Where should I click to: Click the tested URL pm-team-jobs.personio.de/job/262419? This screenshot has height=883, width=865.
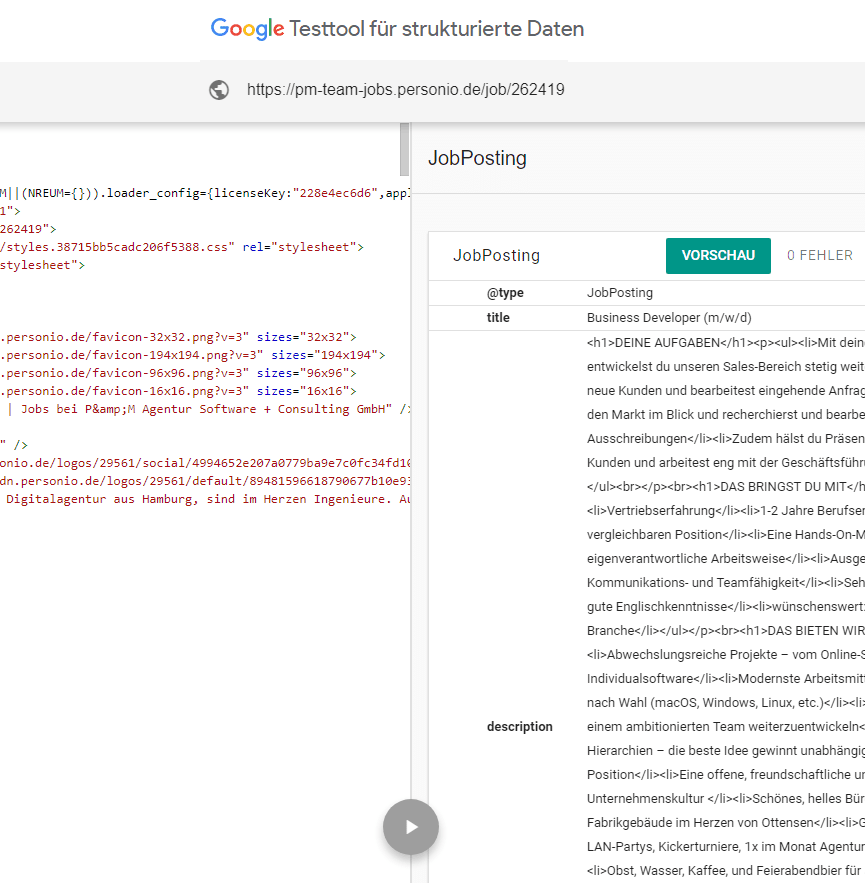click(x=405, y=90)
